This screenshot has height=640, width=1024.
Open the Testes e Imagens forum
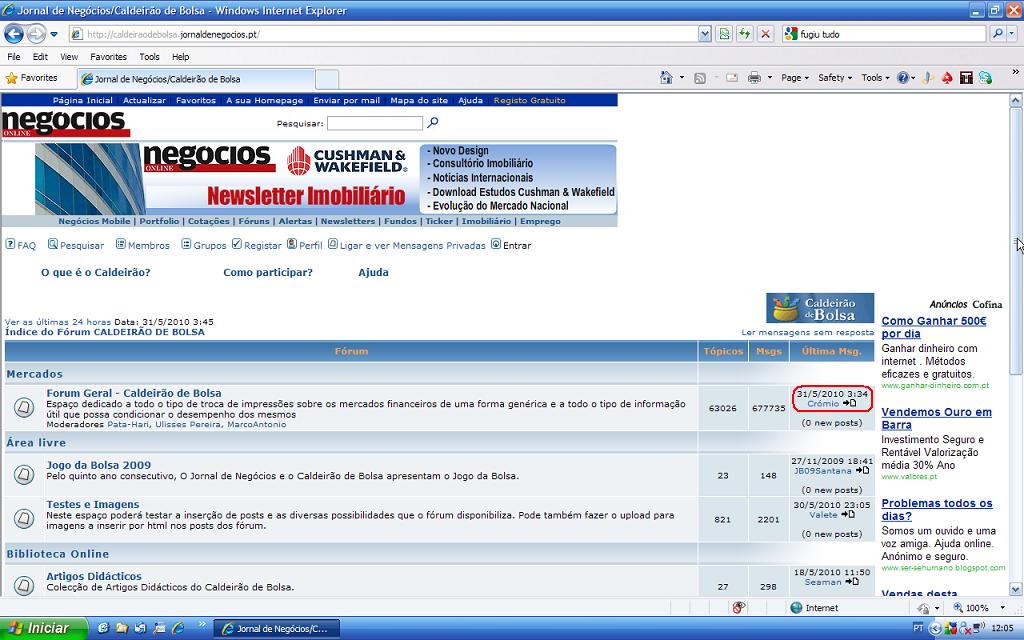(x=93, y=504)
